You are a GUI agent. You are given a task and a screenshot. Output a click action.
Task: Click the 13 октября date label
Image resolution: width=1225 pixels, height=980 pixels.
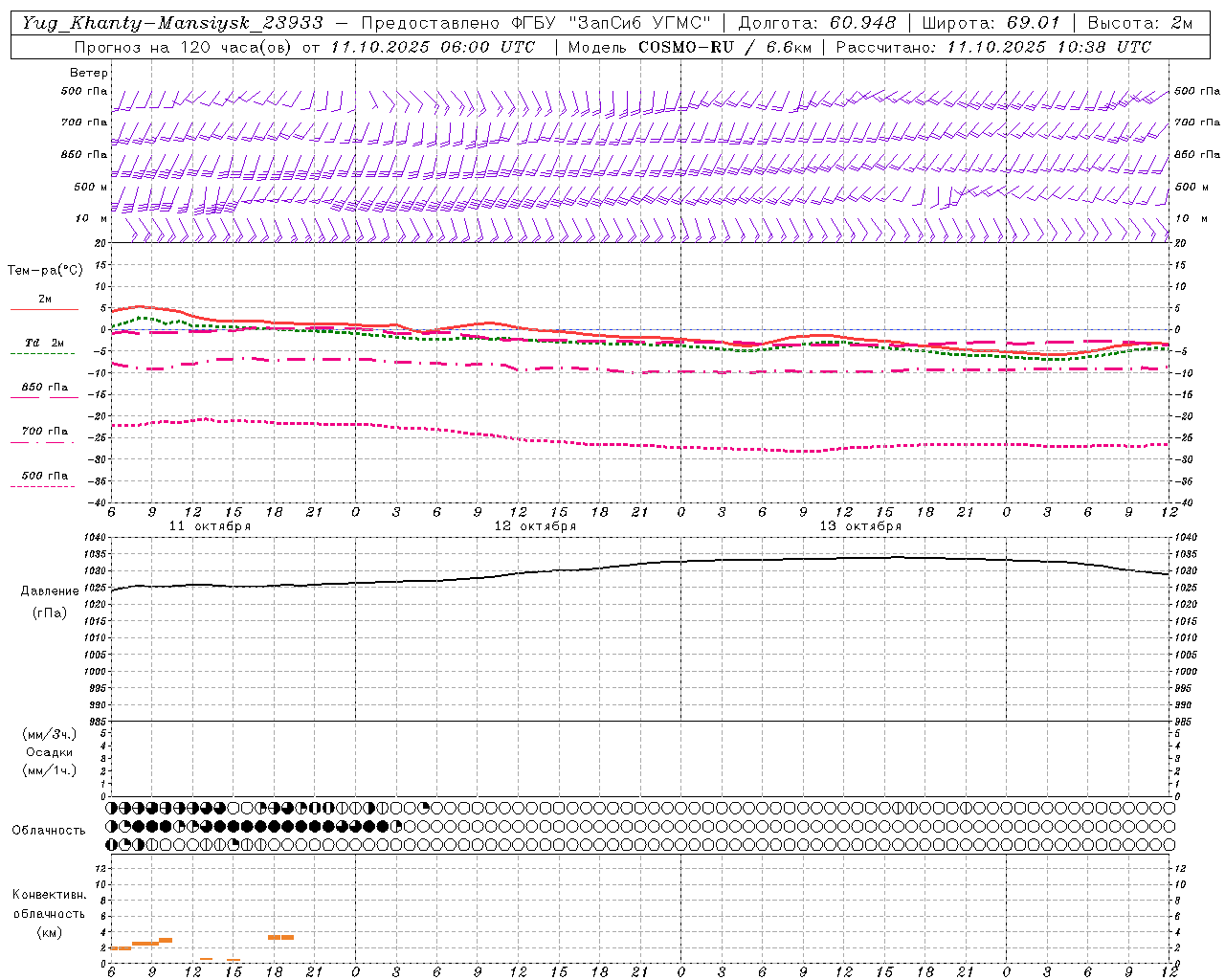(x=860, y=526)
